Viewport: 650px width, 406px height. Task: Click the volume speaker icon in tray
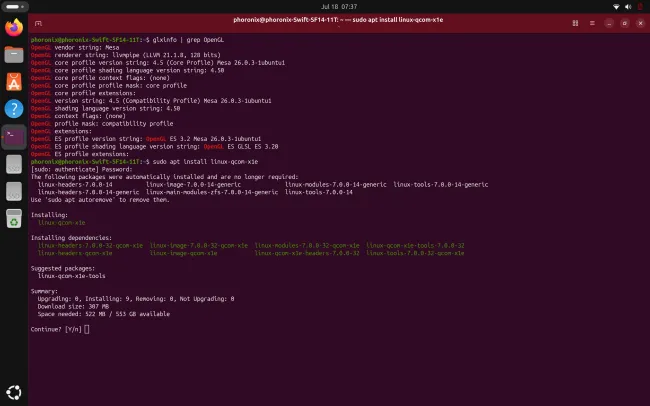[x=628, y=7]
